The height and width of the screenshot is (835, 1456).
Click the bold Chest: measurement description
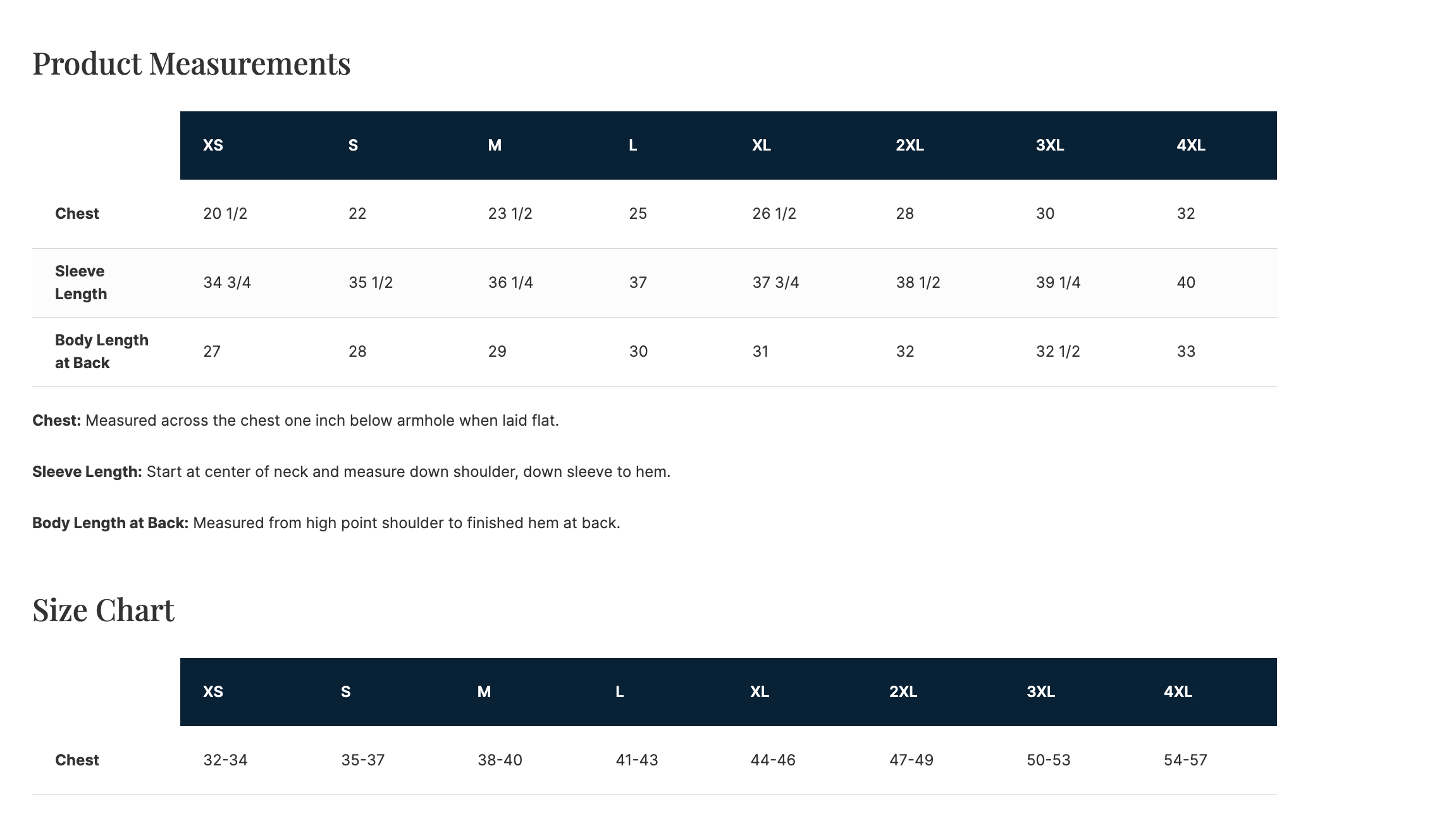tap(57, 421)
